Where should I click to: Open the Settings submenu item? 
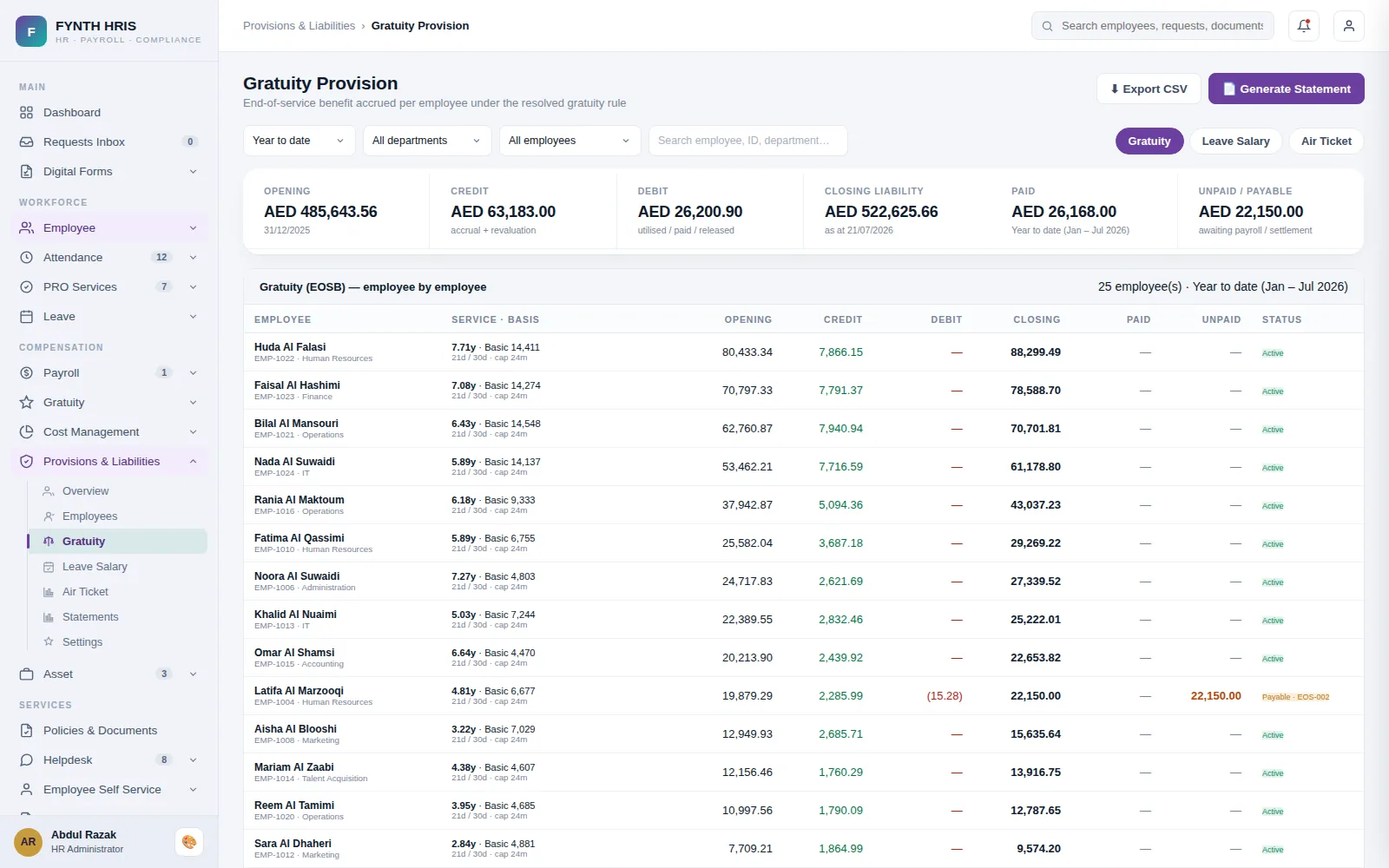[117, 642]
